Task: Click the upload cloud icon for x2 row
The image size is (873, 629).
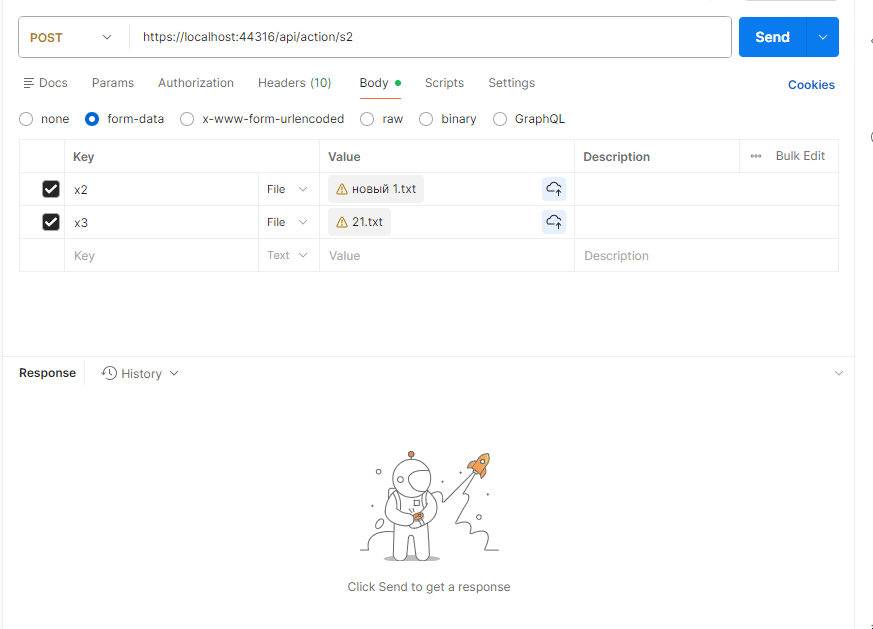Action: point(553,189)
